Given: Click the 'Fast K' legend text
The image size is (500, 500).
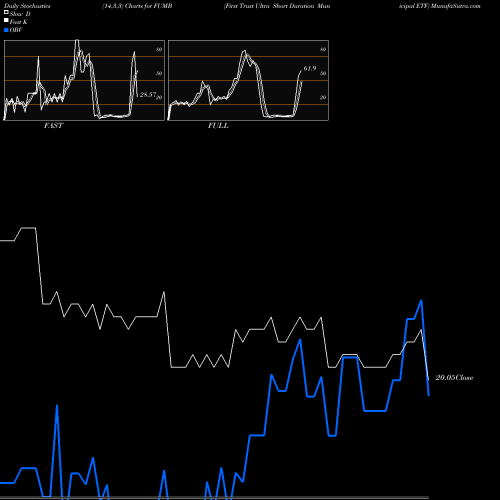Looking at the screenshot, I should [19, 22].
